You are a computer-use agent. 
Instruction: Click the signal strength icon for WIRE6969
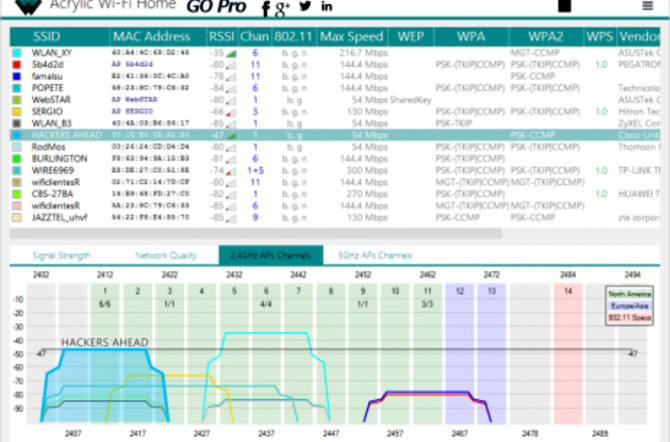pos(231,171)
